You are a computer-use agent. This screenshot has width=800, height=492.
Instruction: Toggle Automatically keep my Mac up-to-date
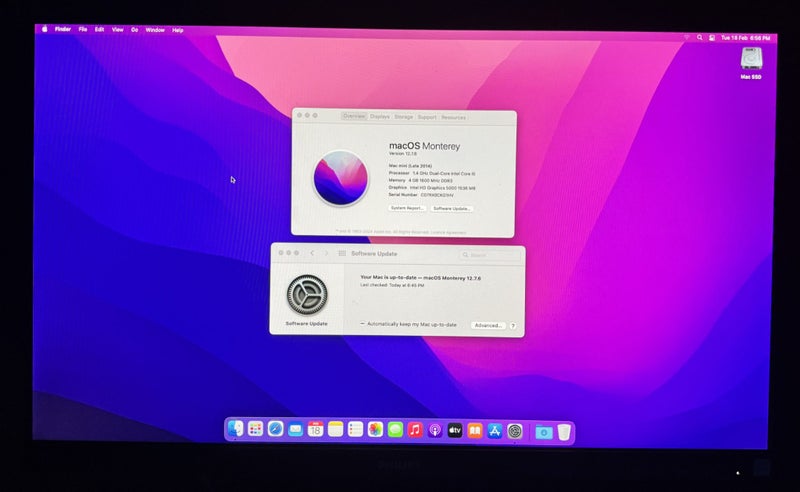coord(362,324)
